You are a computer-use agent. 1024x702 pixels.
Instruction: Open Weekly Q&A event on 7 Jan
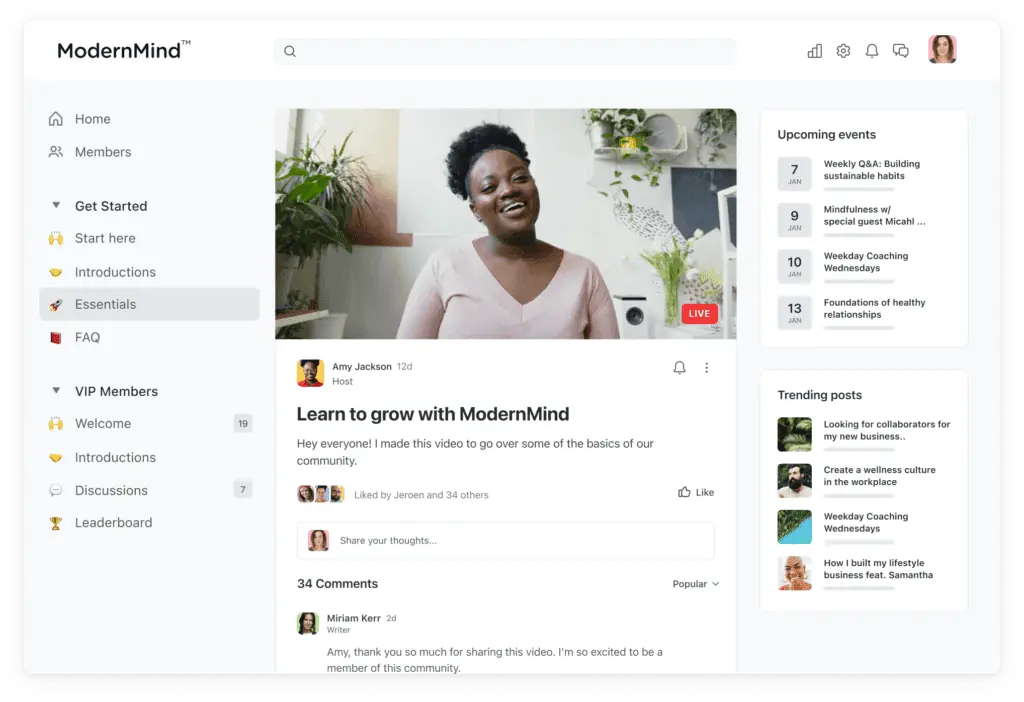871,170
